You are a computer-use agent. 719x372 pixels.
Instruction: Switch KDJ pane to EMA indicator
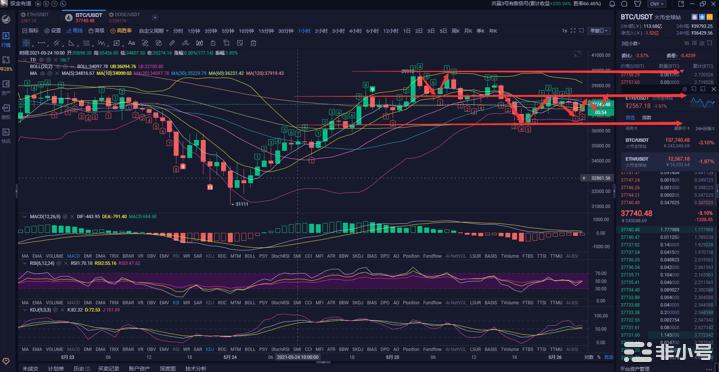[x=37, y=349]
